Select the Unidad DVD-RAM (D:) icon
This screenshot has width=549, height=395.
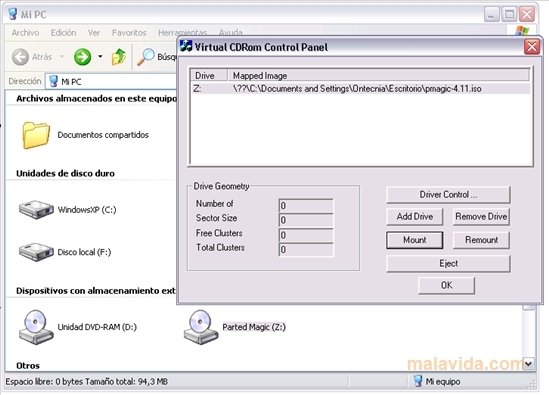(x=36, y=327)
